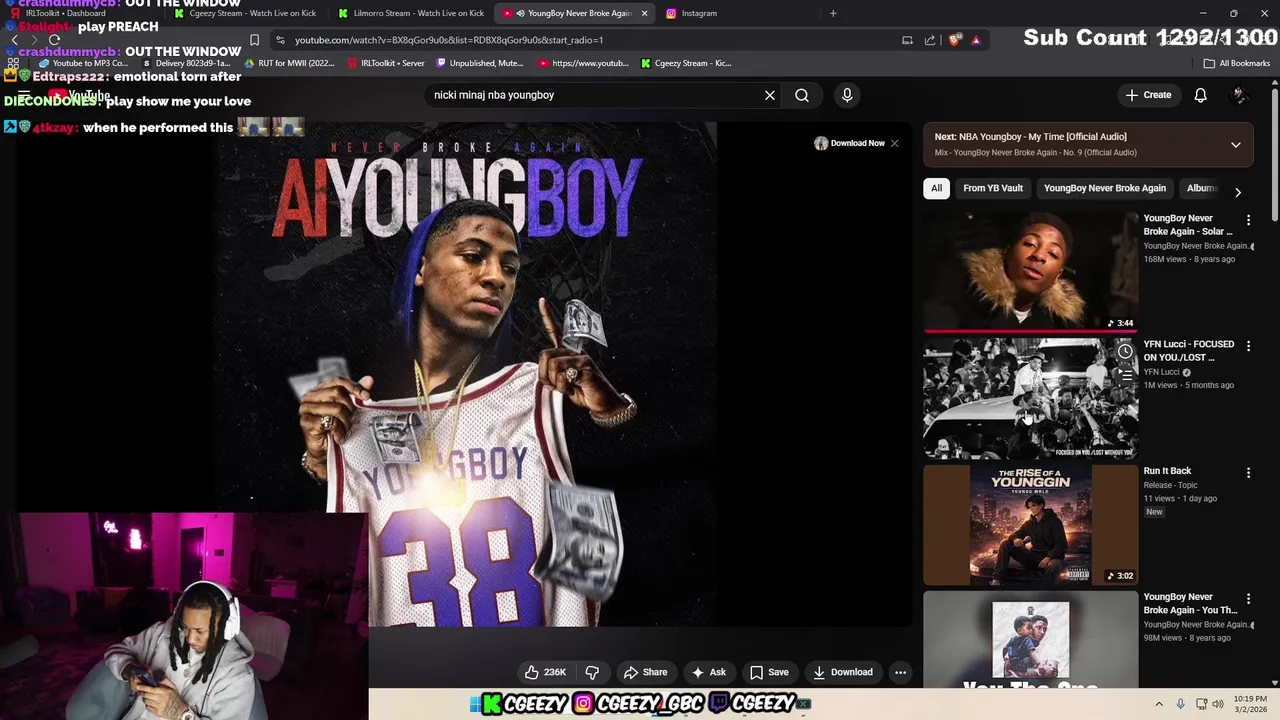Image resolution: width=1280 pixels, height=720 pixels.
Task: Click the share page icon in address bar
Action: coord(930,40)
